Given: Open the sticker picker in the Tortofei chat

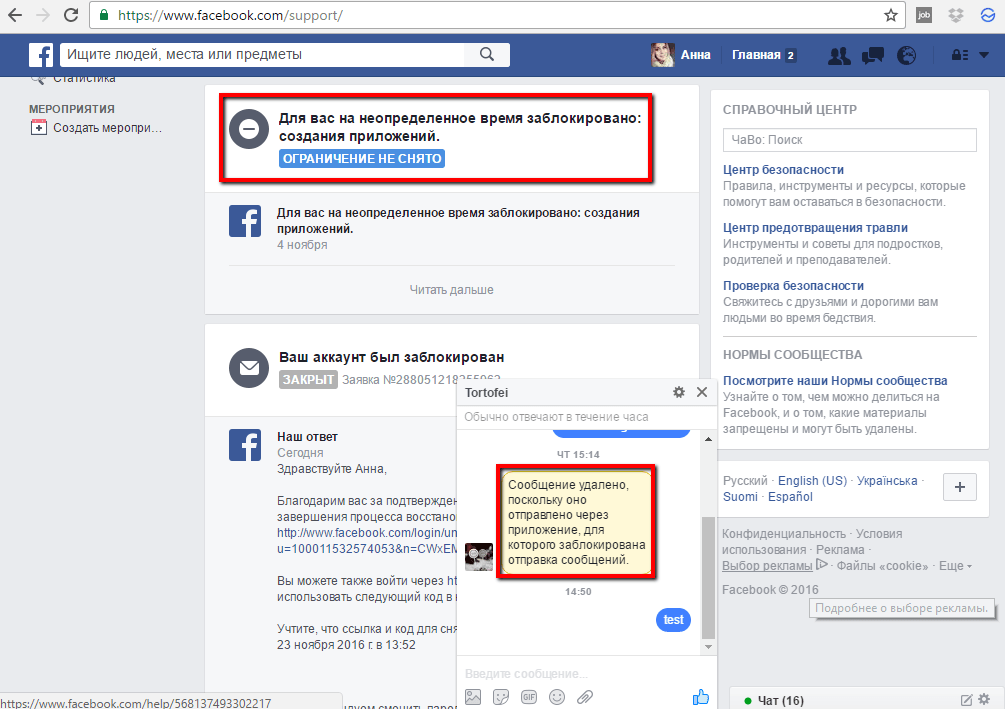Looking at the screenshot, I should (x=500, y=697).
